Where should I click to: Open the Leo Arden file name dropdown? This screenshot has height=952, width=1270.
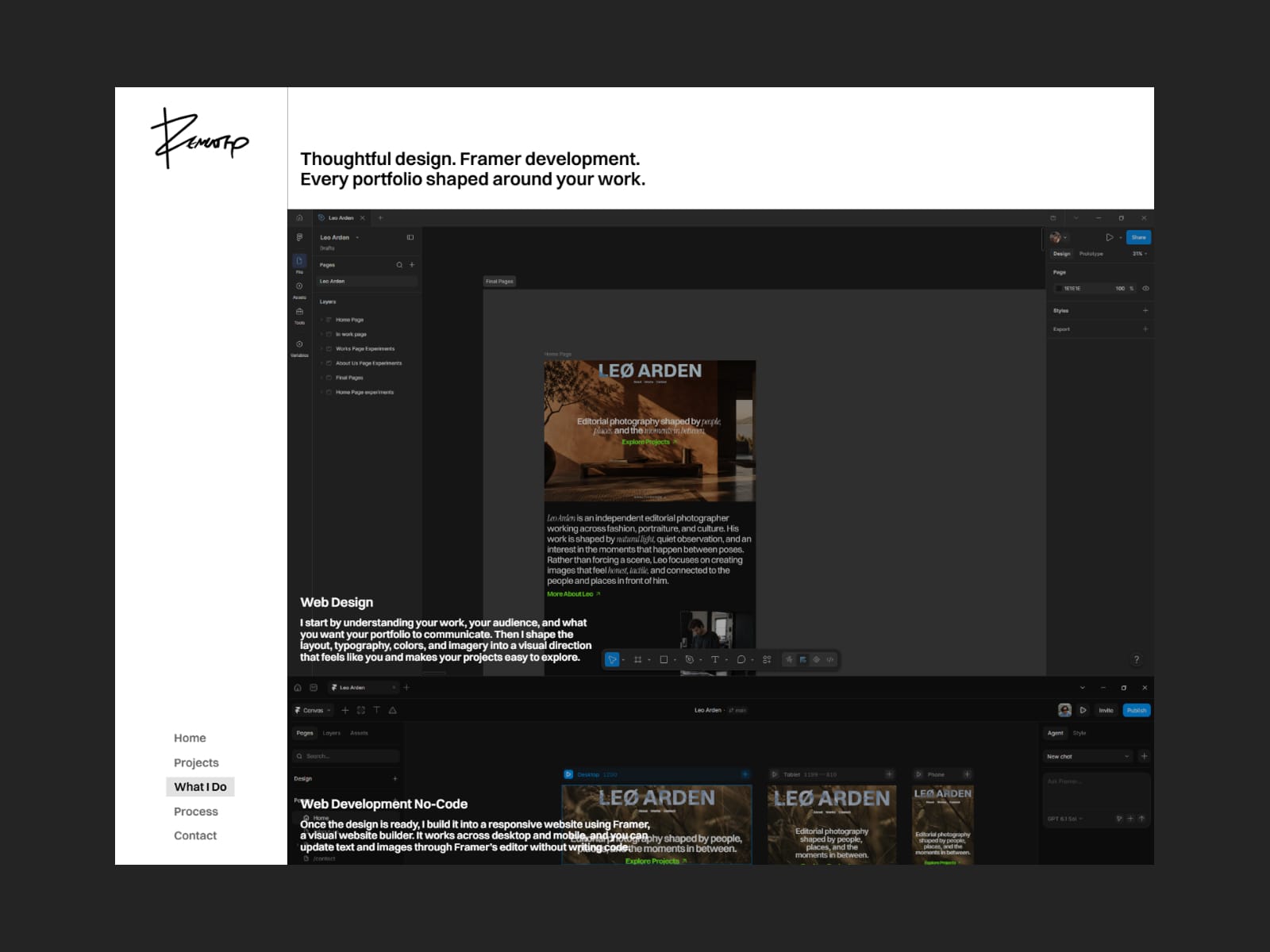click(357, 237)
